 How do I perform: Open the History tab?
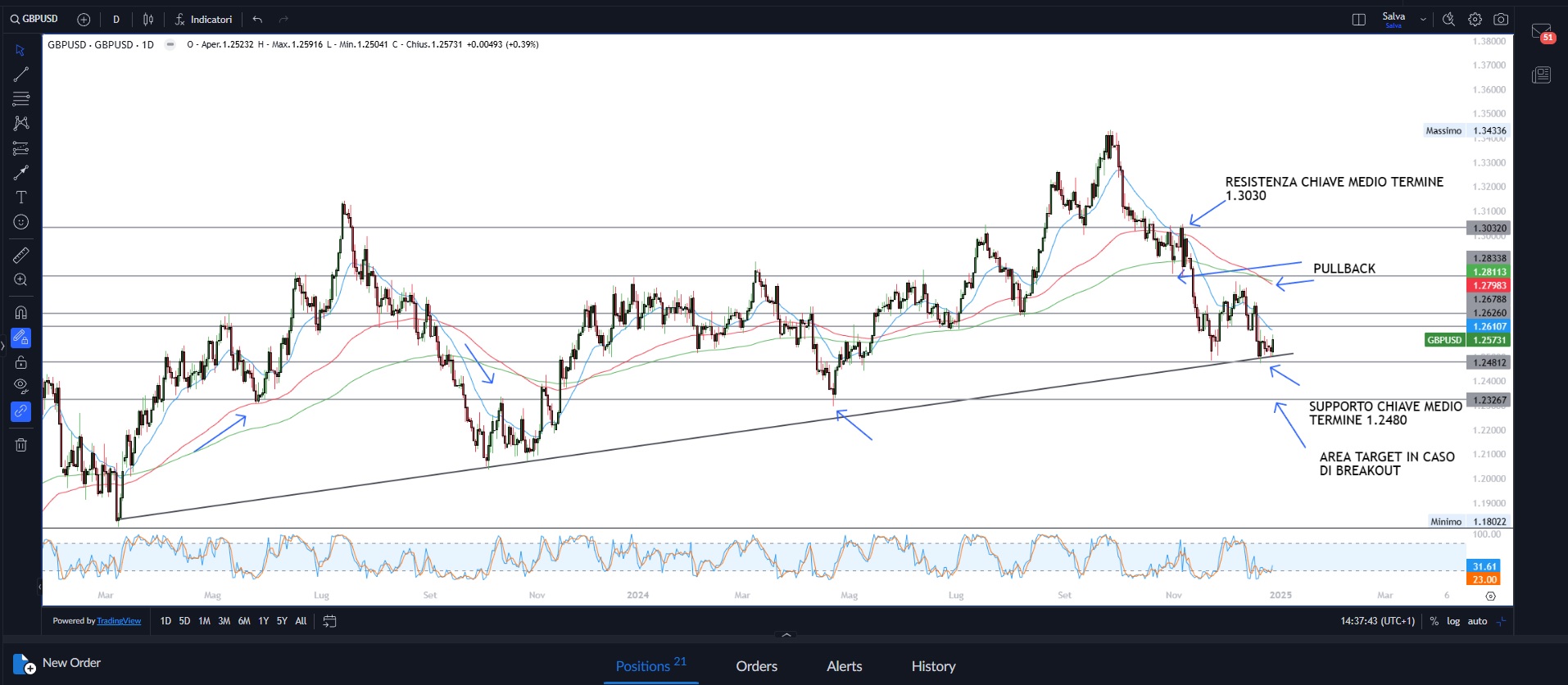coord(933,666)
